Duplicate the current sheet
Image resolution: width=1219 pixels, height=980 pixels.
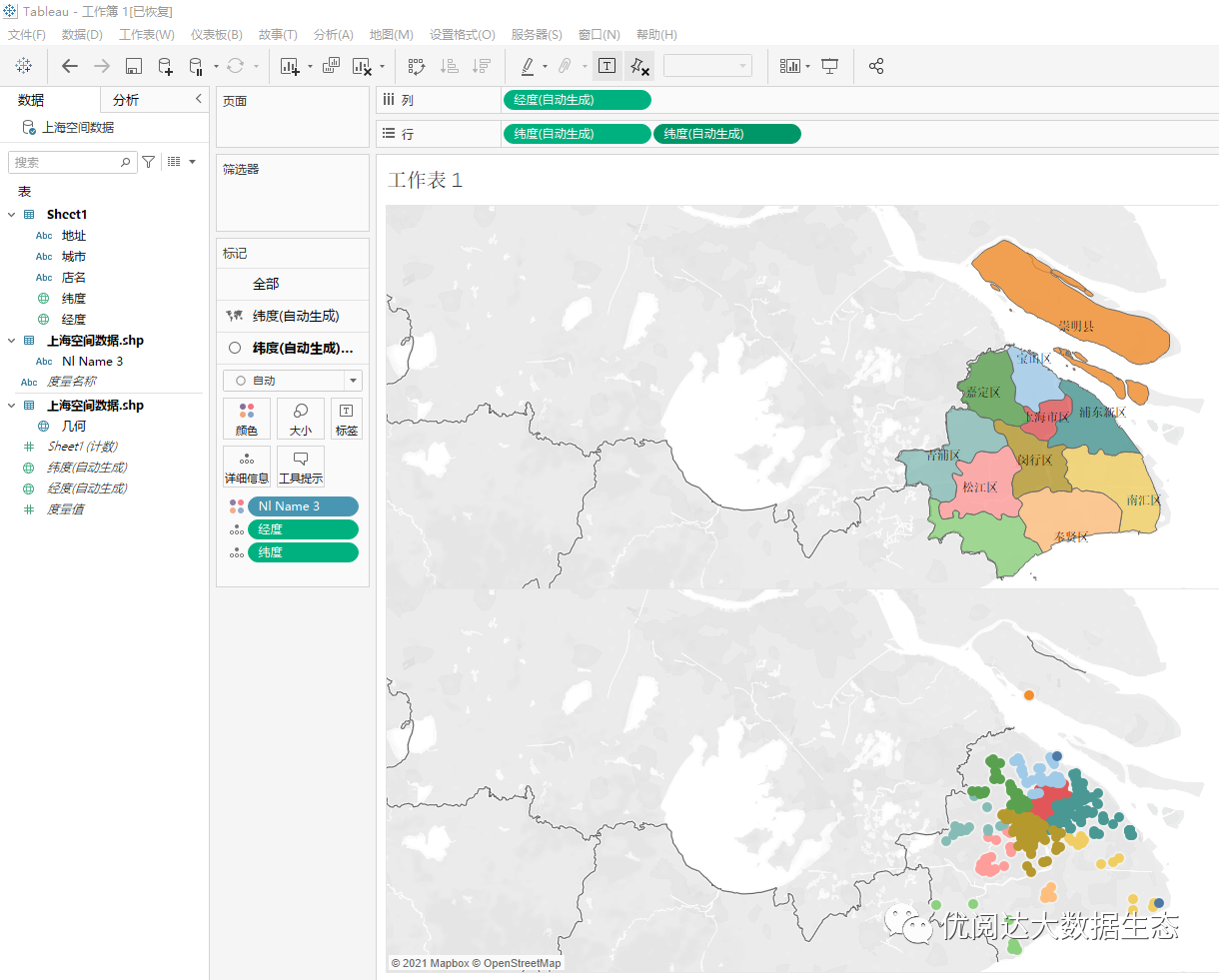click(331, 66)
